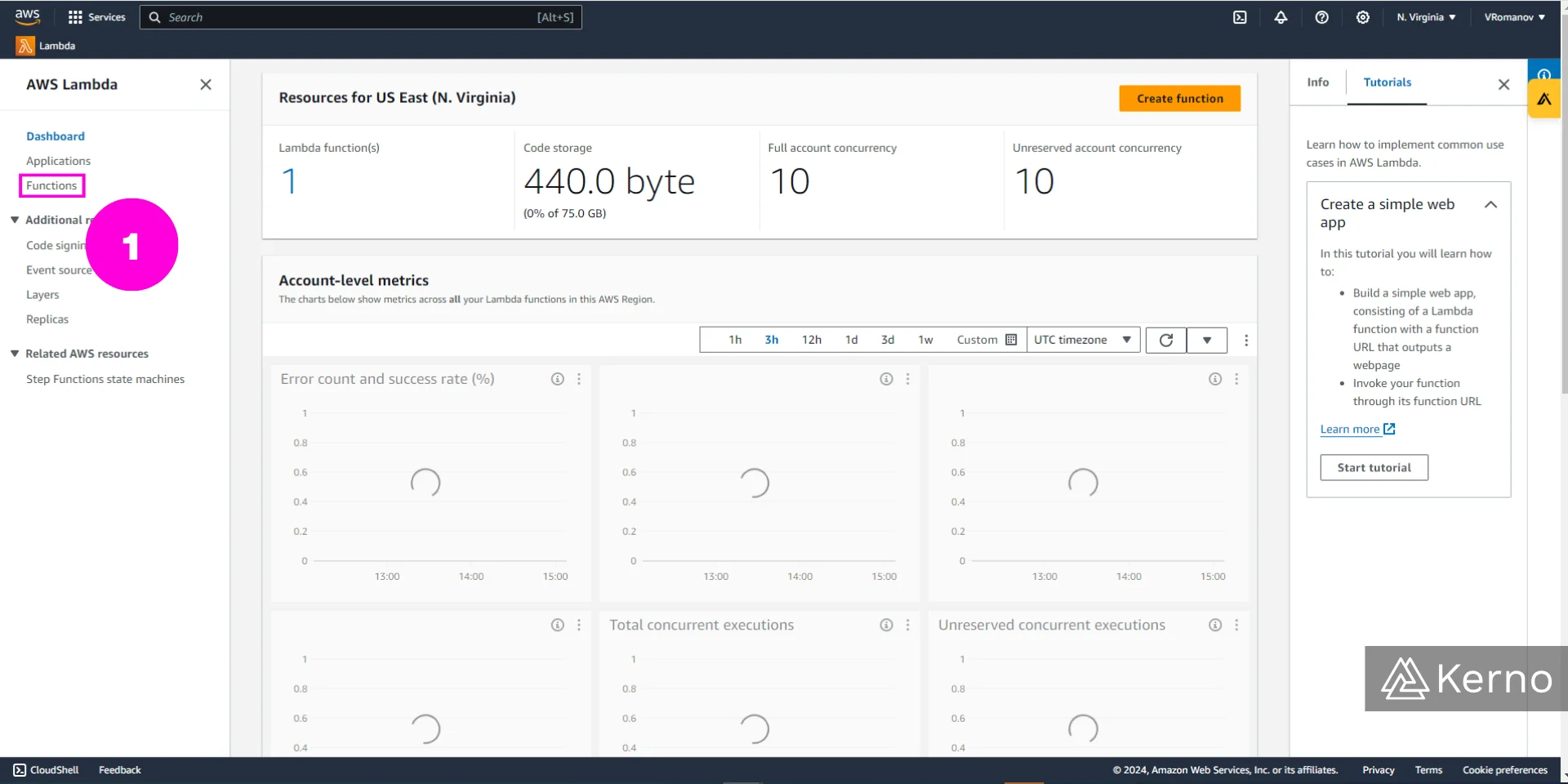Open options menu for Error count and success rate chart

coord(579,379)
